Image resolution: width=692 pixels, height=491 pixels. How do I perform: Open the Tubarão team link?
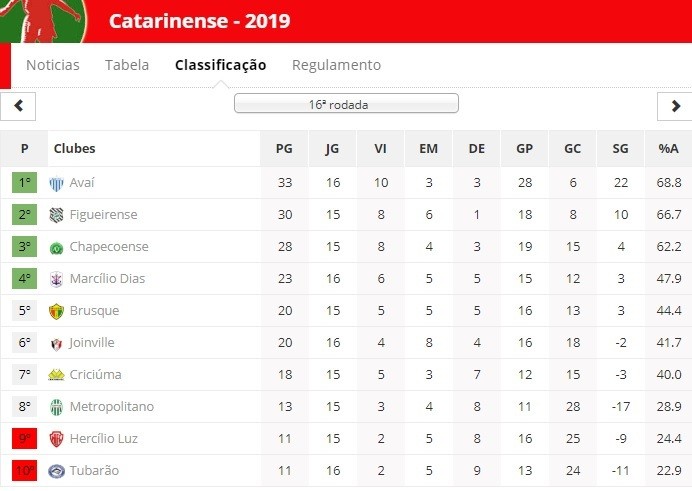96,471
